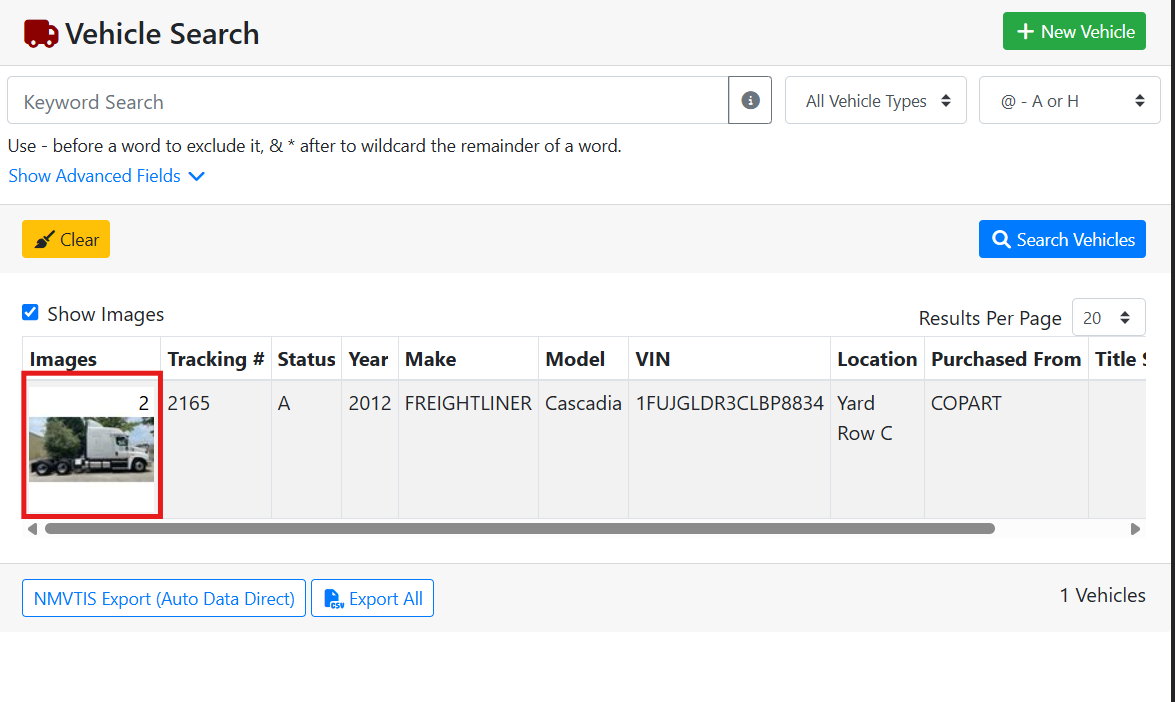This screenshot has width=1175, height=702.
Task: Click the 2012 year cell
Action: tap(369, 449)
